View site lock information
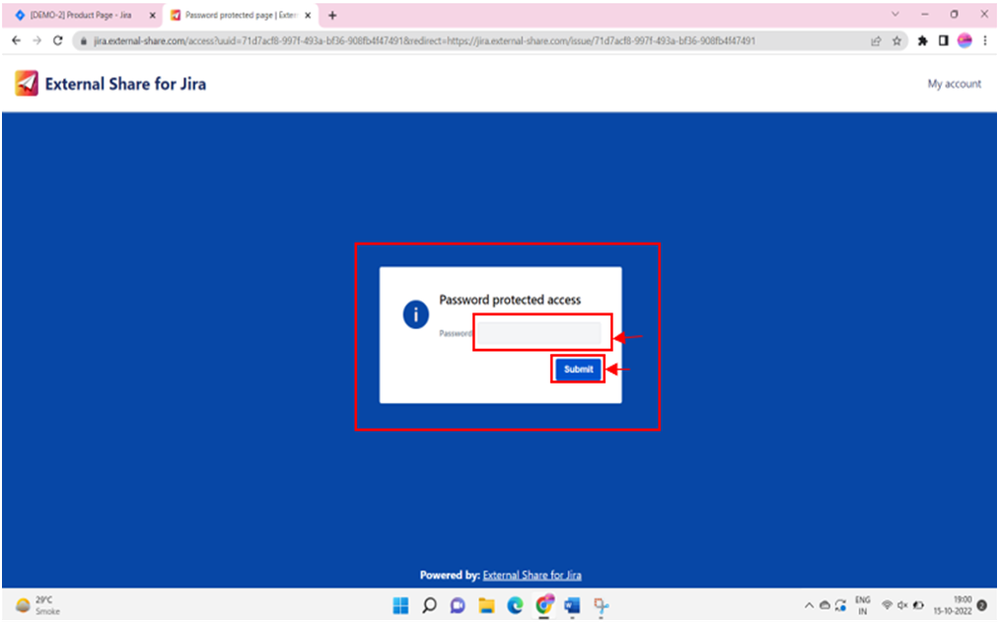This screenshot has width=999, height=623. point(83,41)
